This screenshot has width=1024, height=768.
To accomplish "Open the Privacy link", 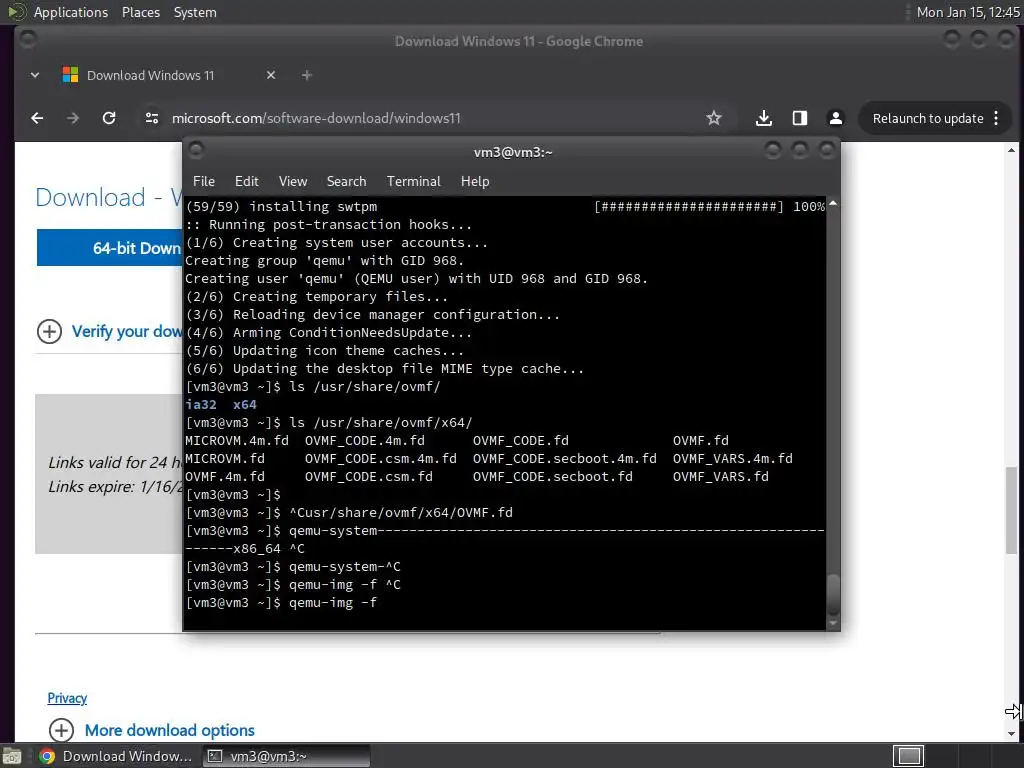I will tap(67, 698).
